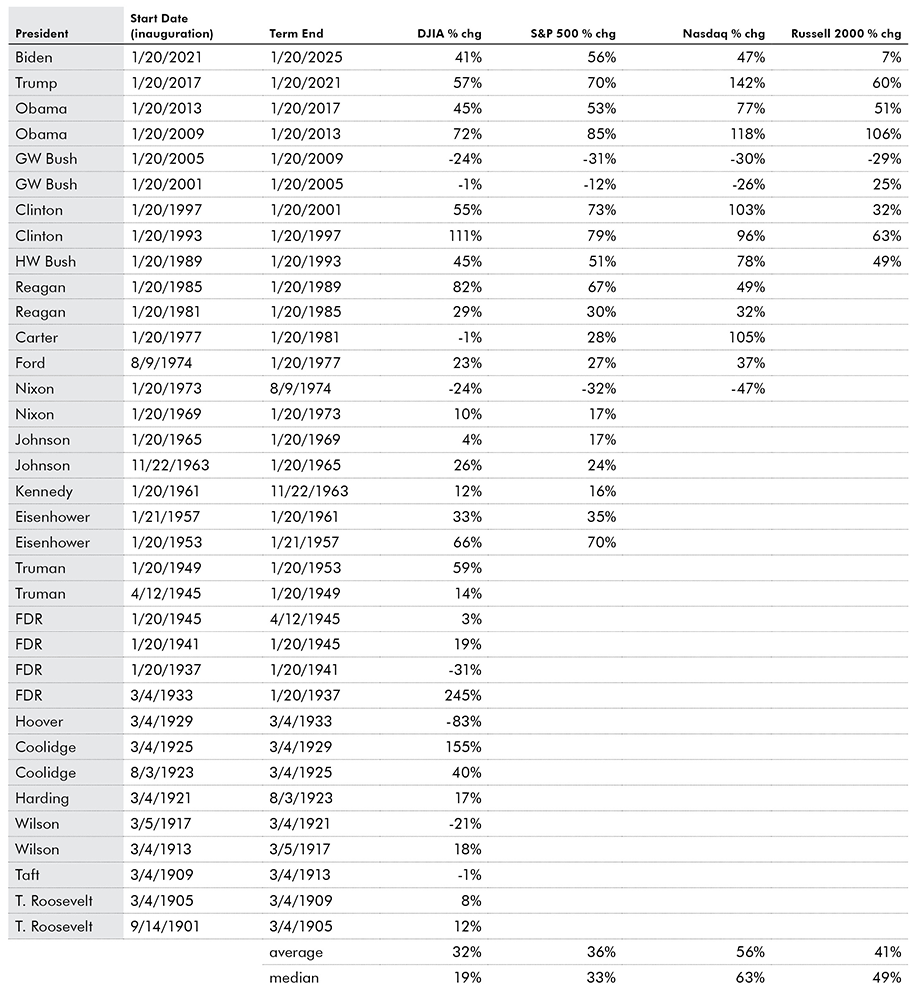Select the S&P 500 % chg header

point(572,33)
